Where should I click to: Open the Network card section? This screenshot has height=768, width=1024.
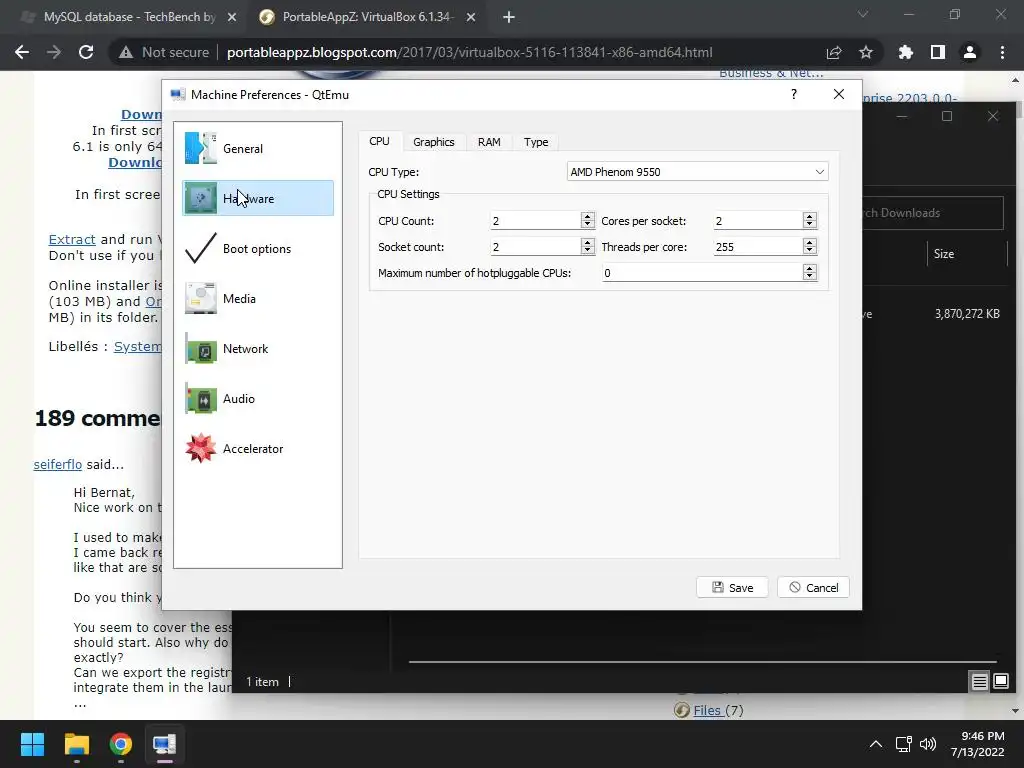point(257,349)
